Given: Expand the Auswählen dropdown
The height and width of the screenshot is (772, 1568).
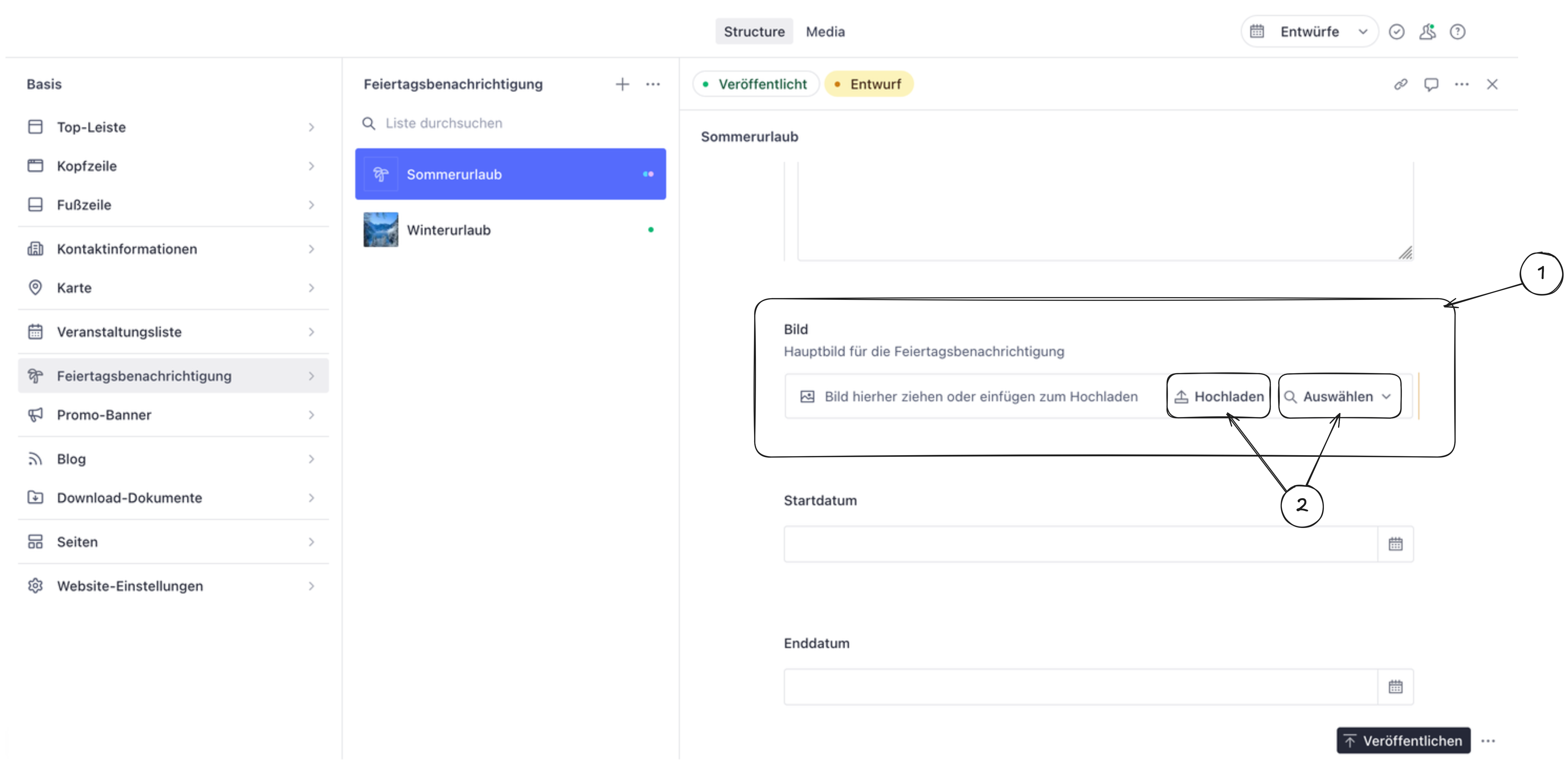Looking at the screenshot, I should pos(1339,397).
